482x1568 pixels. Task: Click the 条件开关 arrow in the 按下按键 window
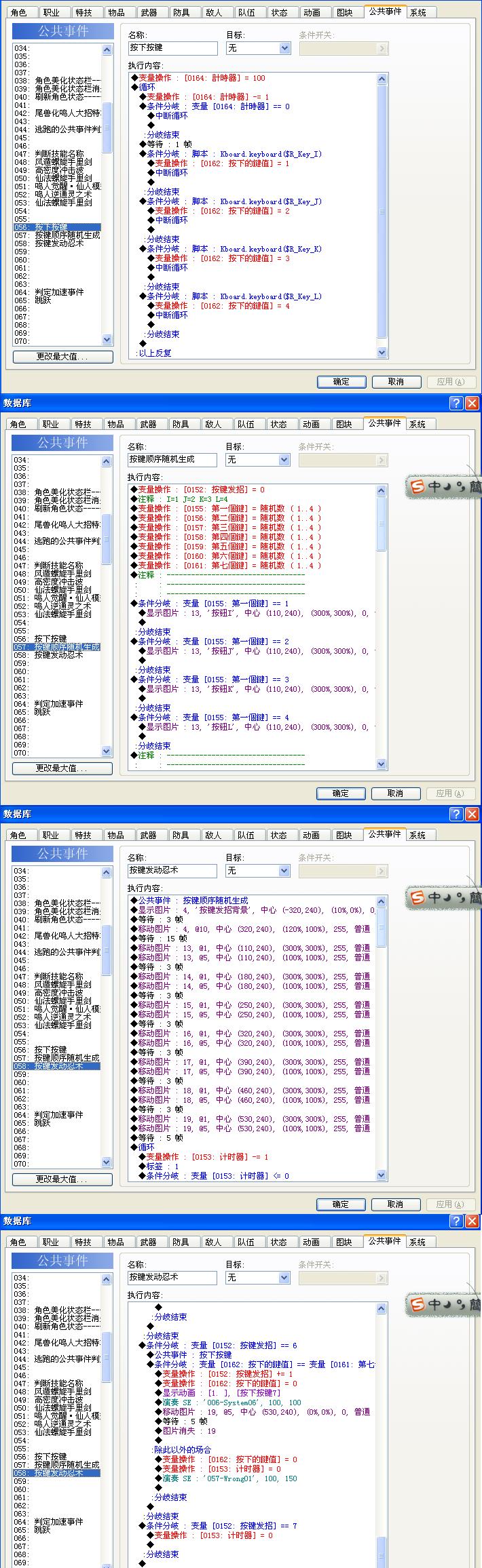[x=382, y=48]
